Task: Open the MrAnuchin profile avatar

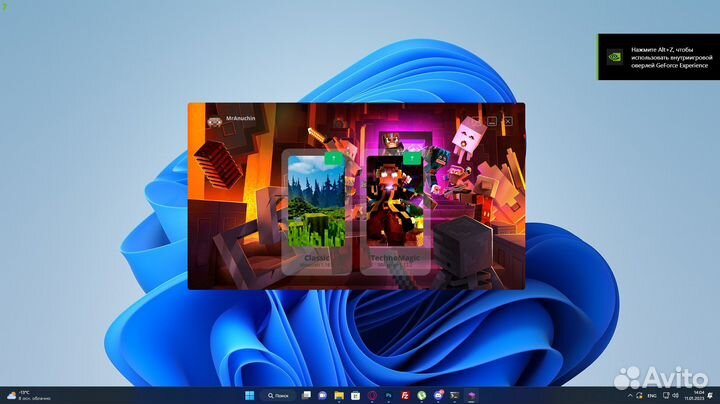Action: click(x=214, y=122)
